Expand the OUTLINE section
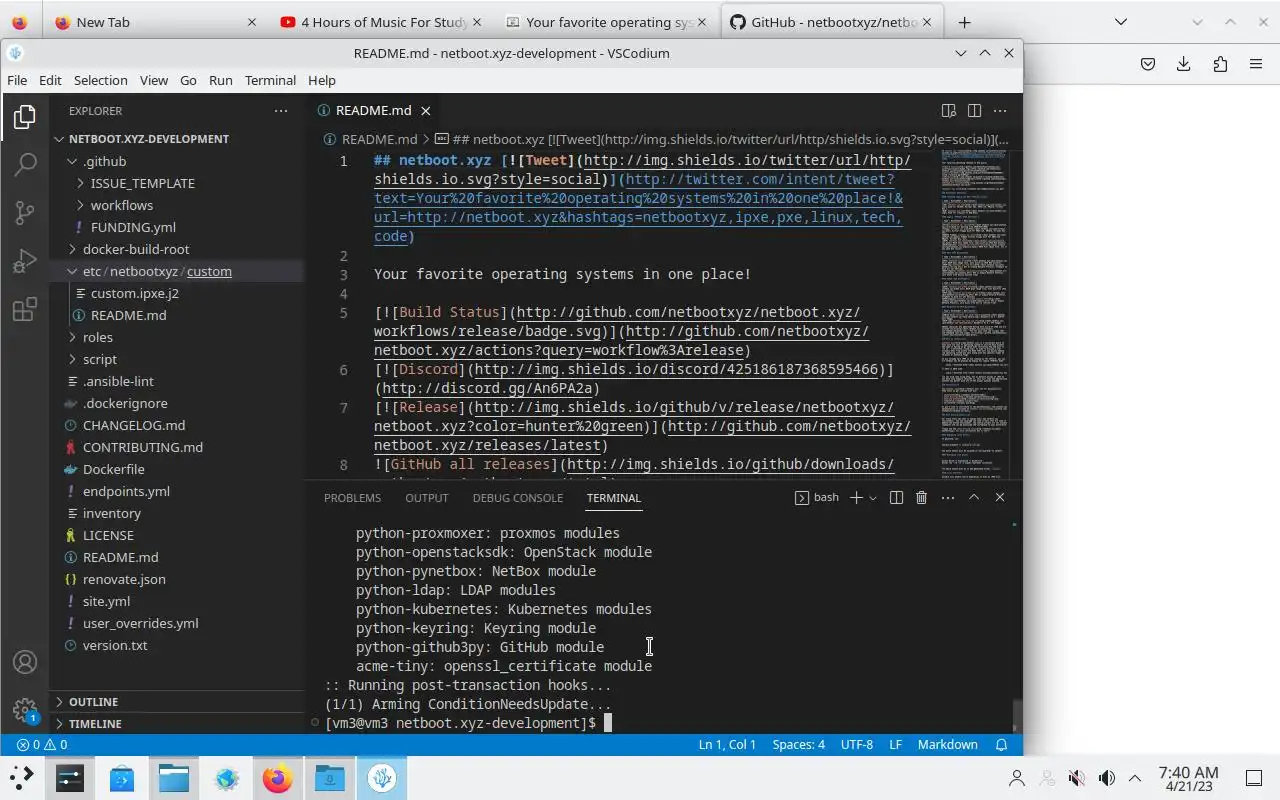This screenshot has height=800, width=1280. click(177, 702)
